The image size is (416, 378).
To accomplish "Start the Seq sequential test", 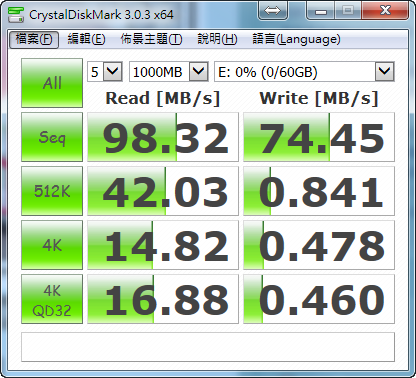I will point(52,137).
